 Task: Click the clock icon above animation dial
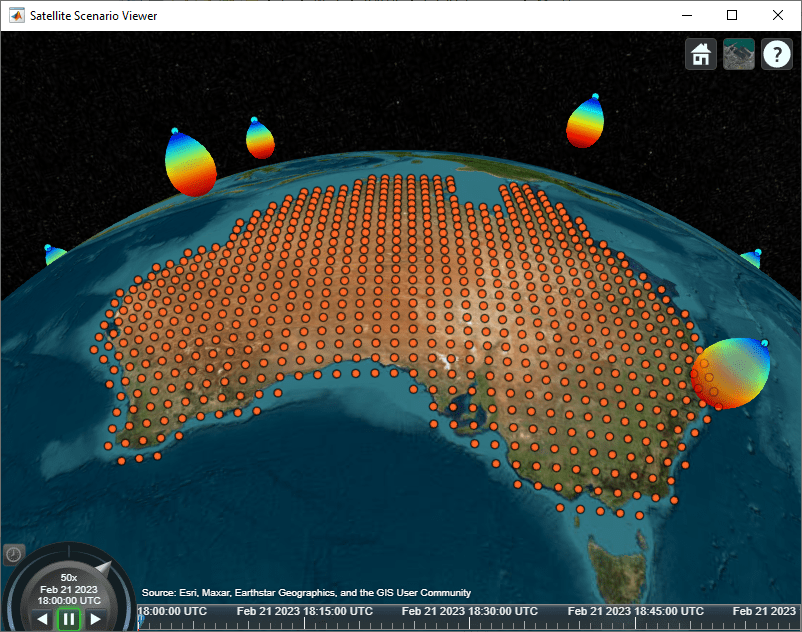pos(13,555)
